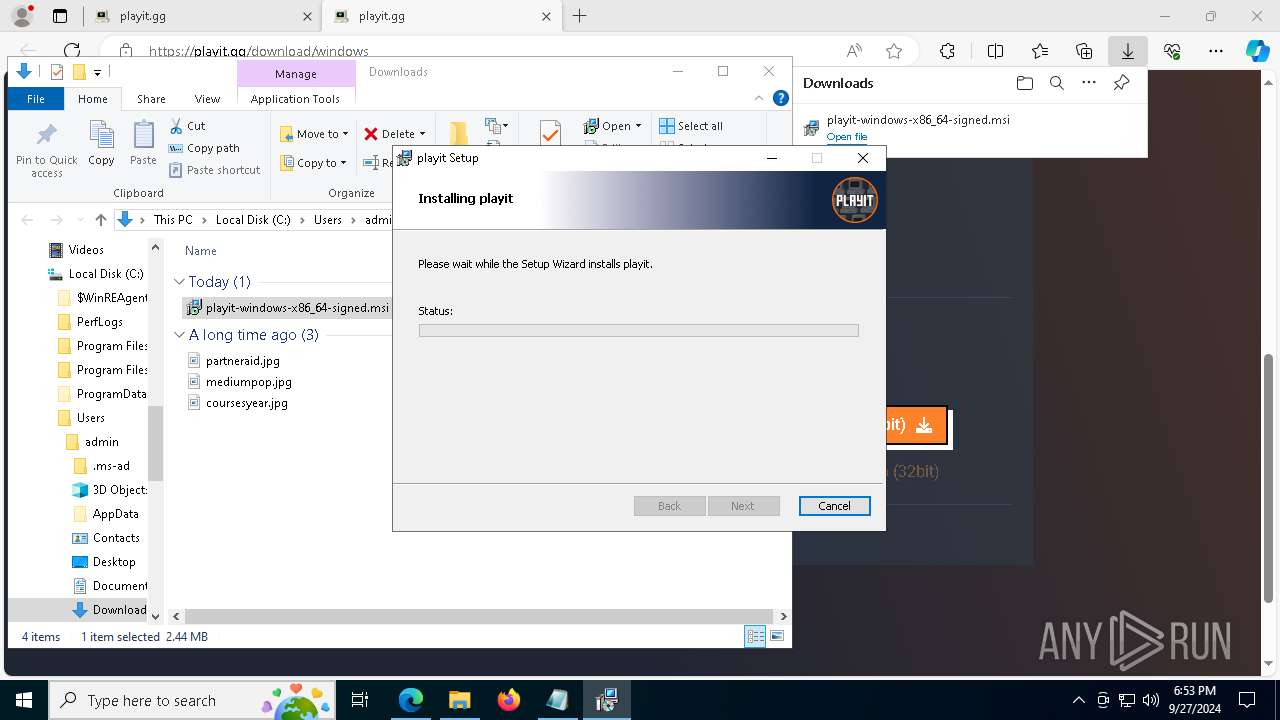Open the Delete dropdown arrow
This screenshot has width=1280, height=720.
tap(422, 134)
